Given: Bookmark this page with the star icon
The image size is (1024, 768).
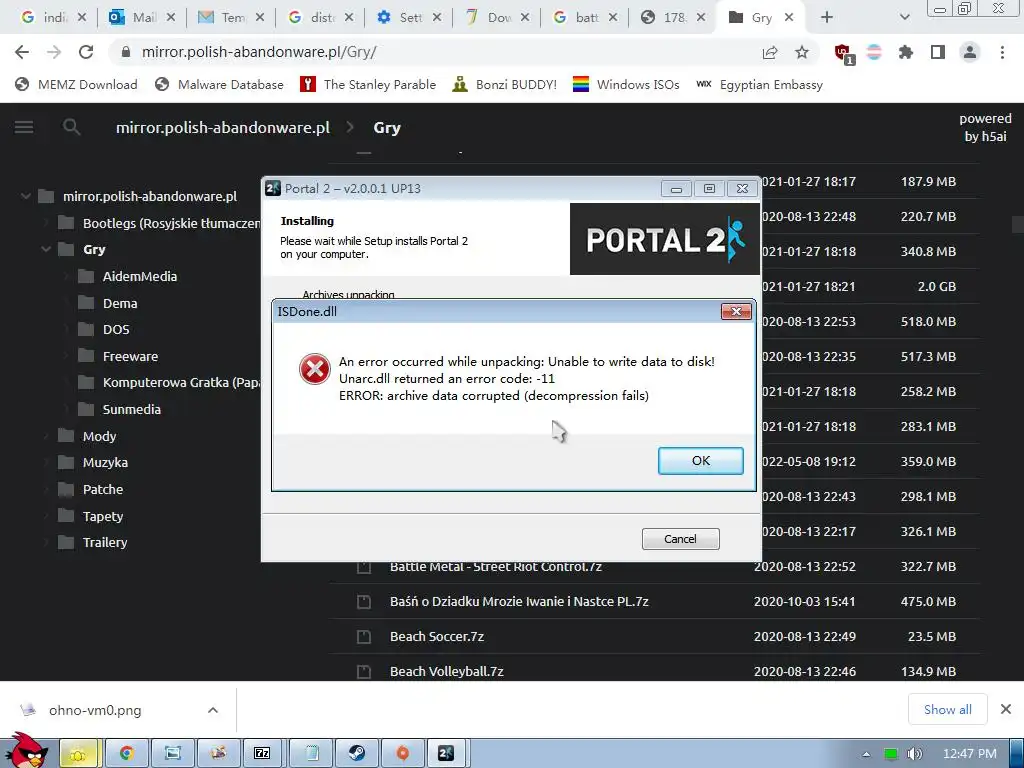Looking at the screenshot, I should 802,52.
